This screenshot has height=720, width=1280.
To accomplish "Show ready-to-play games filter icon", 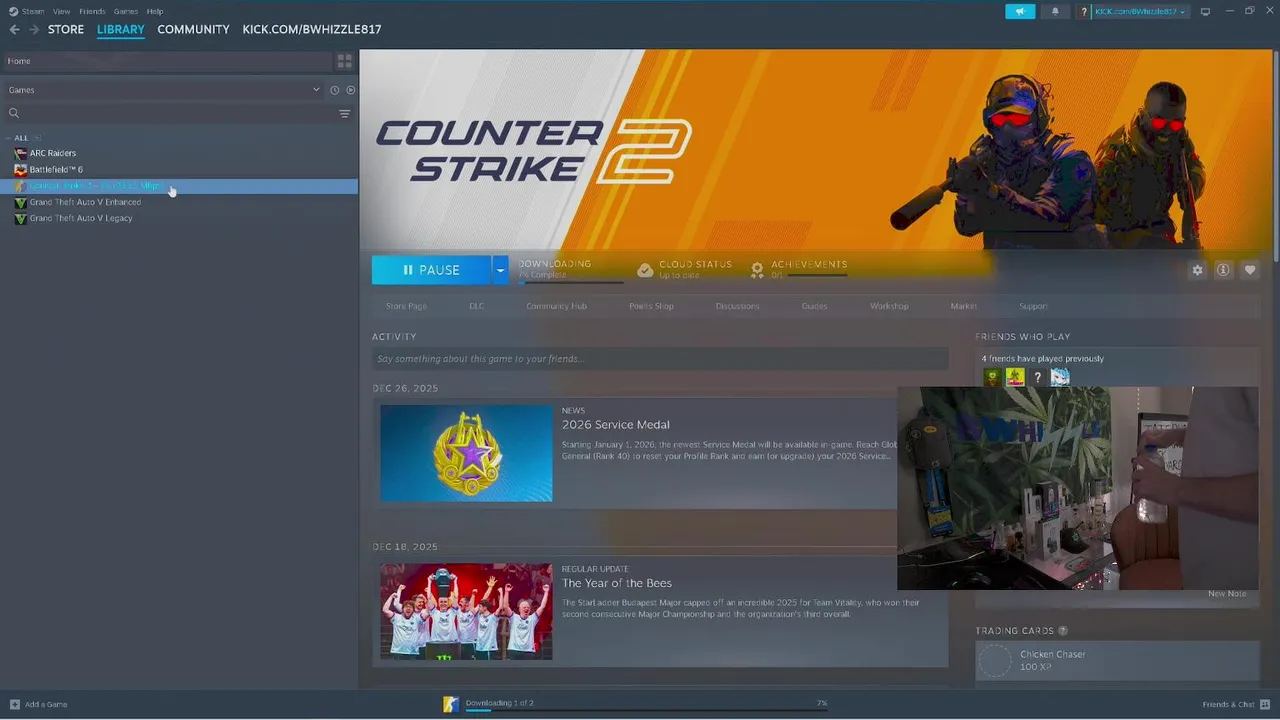I will tap(350, 90).
